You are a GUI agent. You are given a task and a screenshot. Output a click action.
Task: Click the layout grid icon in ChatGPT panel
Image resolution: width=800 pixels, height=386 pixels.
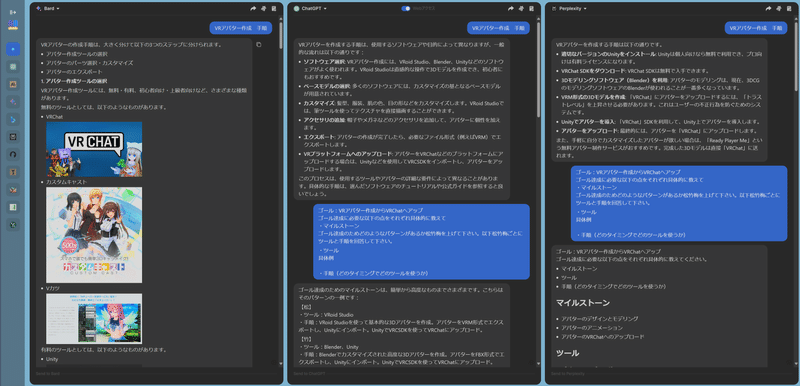pos(532,9)
